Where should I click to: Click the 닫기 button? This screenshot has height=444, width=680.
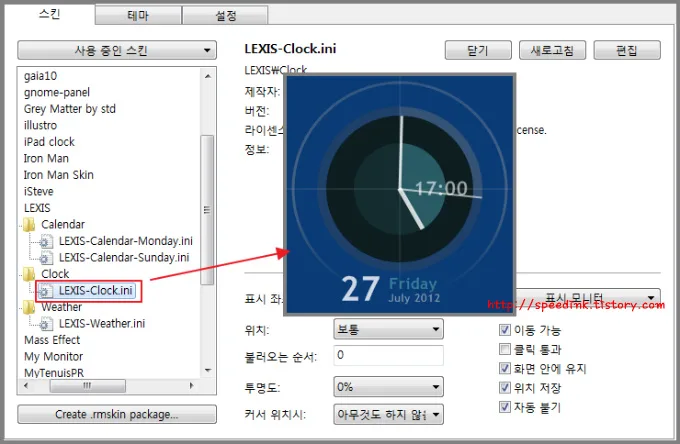[x=478, y=50]
